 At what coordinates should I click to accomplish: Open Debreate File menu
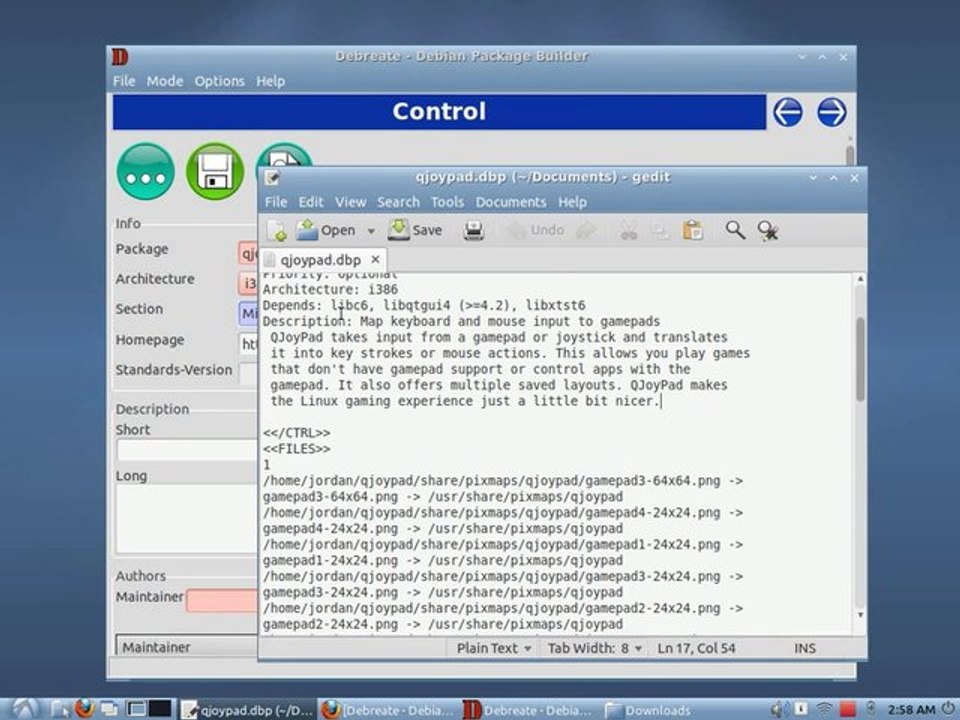[124, 81]
